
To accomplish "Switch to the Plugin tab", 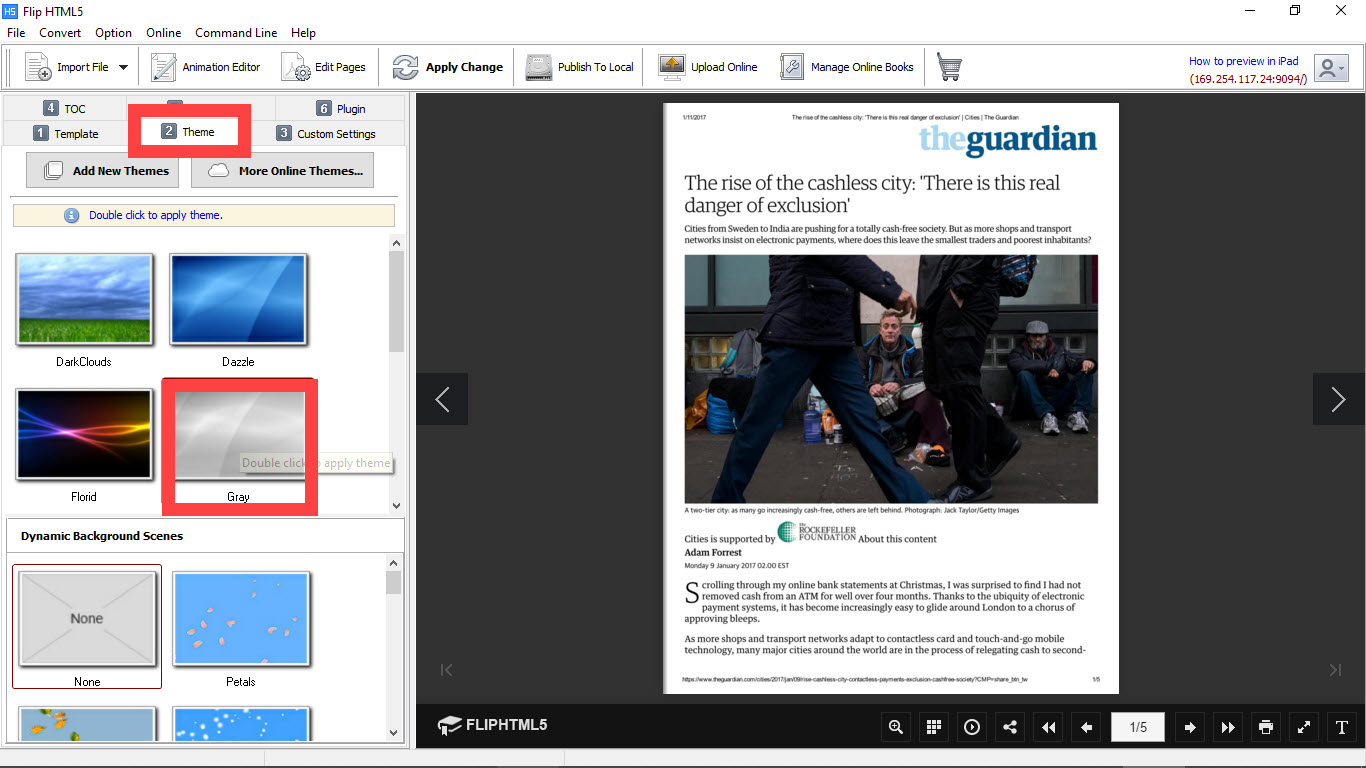I will click(x=341, y=108).
